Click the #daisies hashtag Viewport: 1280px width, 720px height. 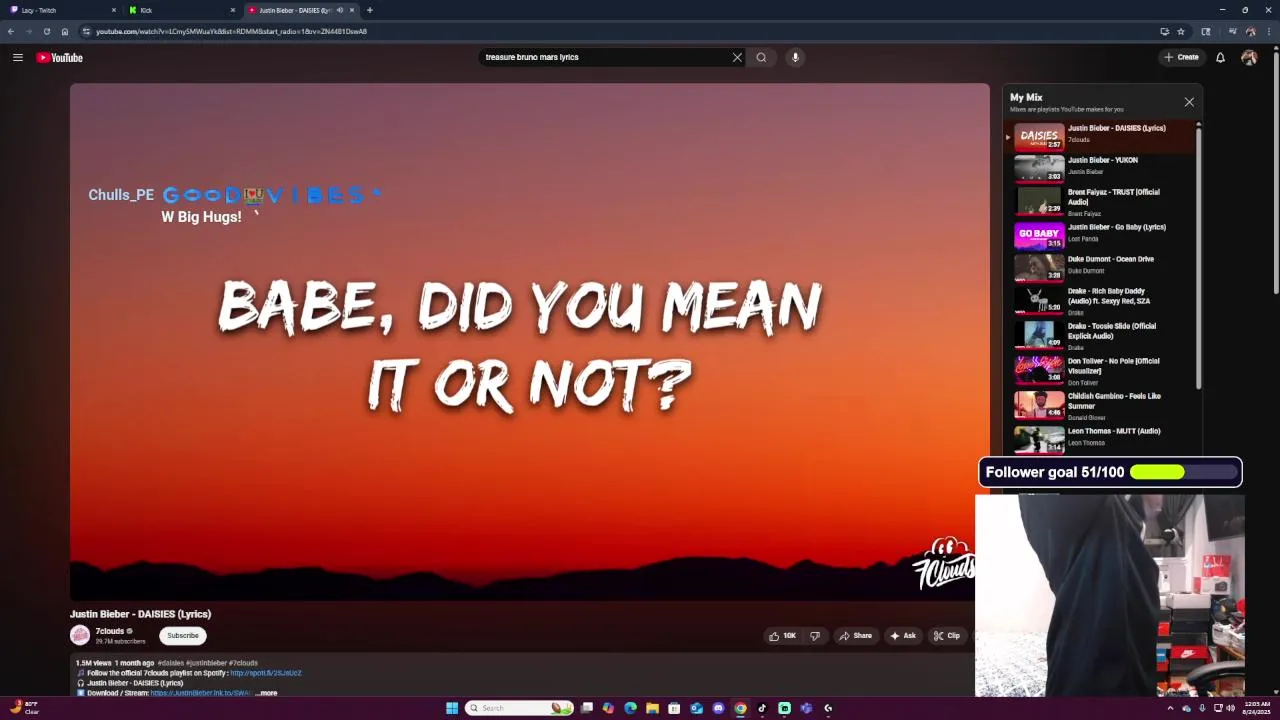click(171, 663)
